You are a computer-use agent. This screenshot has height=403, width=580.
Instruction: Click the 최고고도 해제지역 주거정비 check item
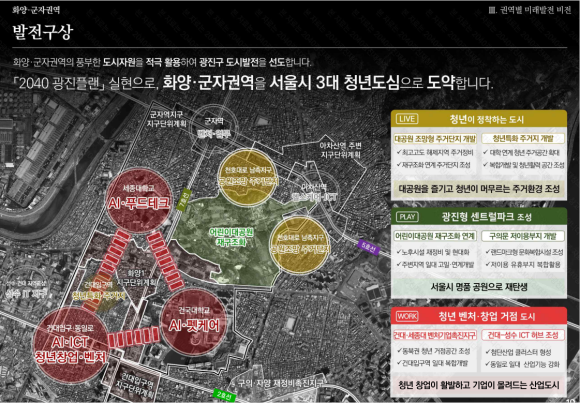click(435, 152)
